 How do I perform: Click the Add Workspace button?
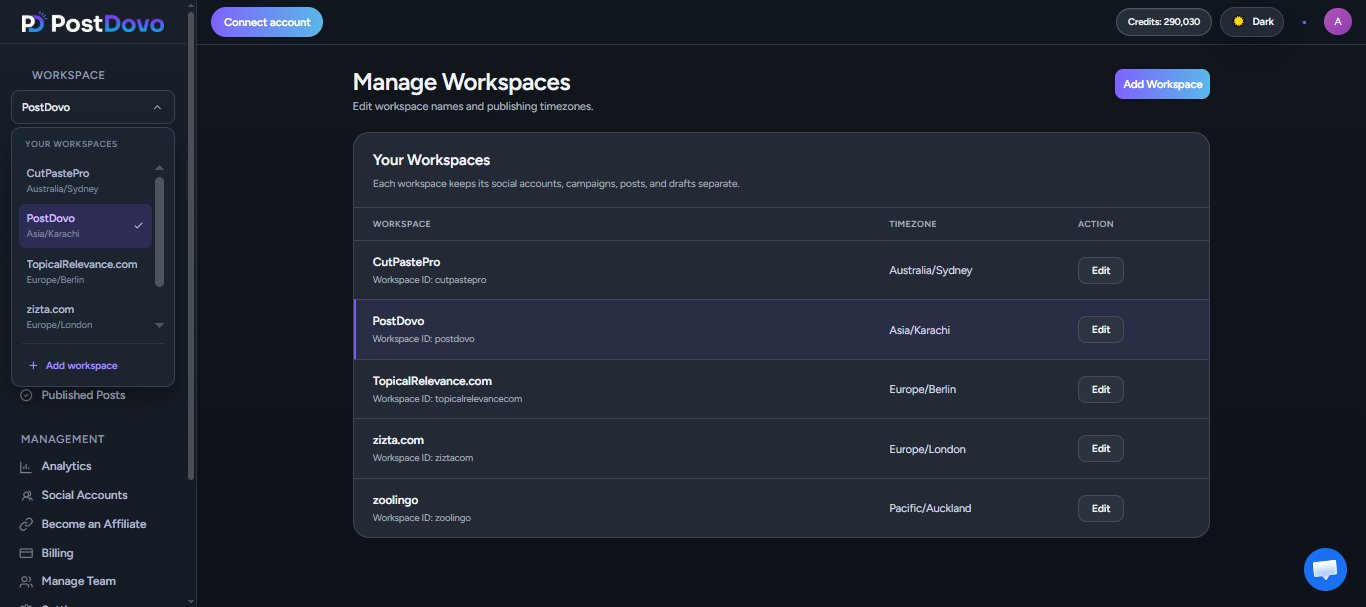[1162, 84]
